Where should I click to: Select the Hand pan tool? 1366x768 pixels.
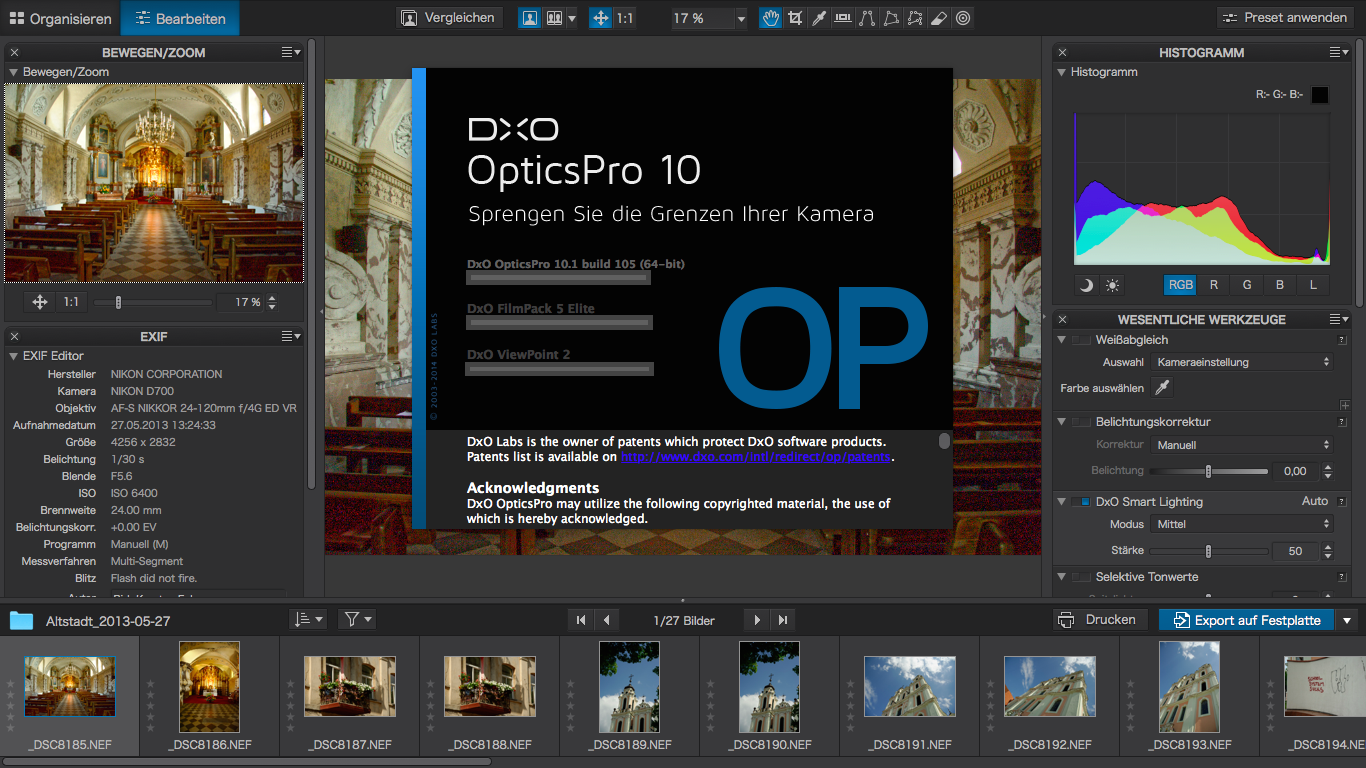pos(770,18)
